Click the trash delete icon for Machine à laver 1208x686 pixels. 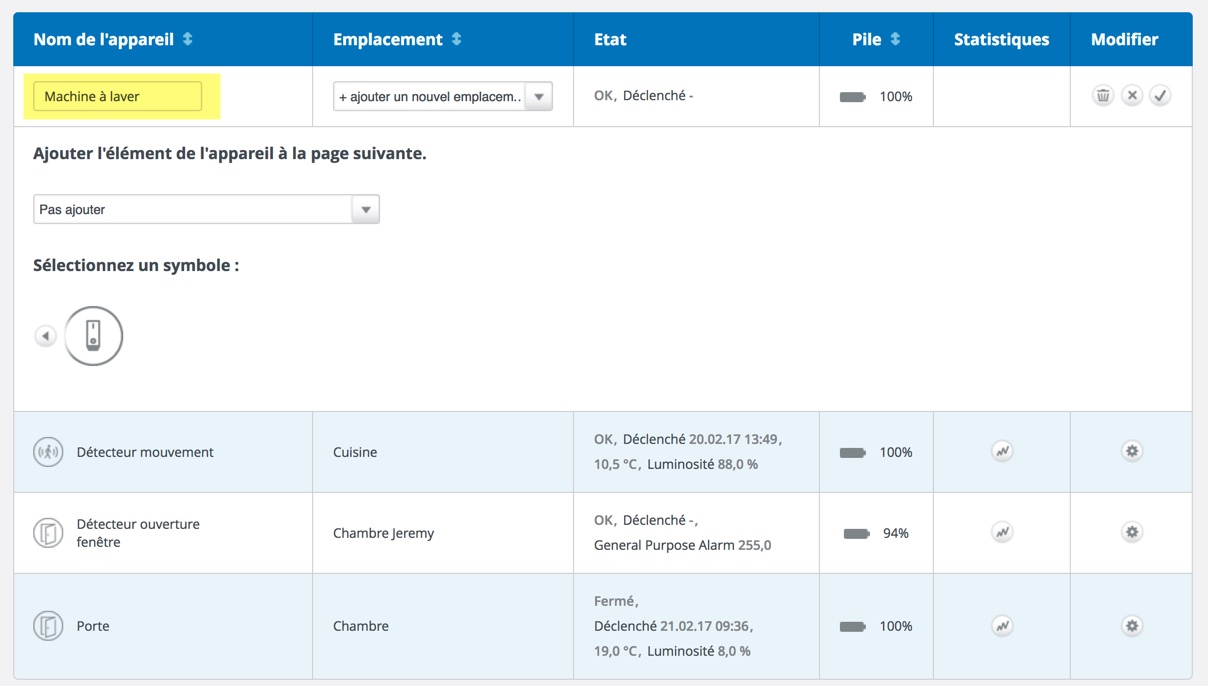1102,96
